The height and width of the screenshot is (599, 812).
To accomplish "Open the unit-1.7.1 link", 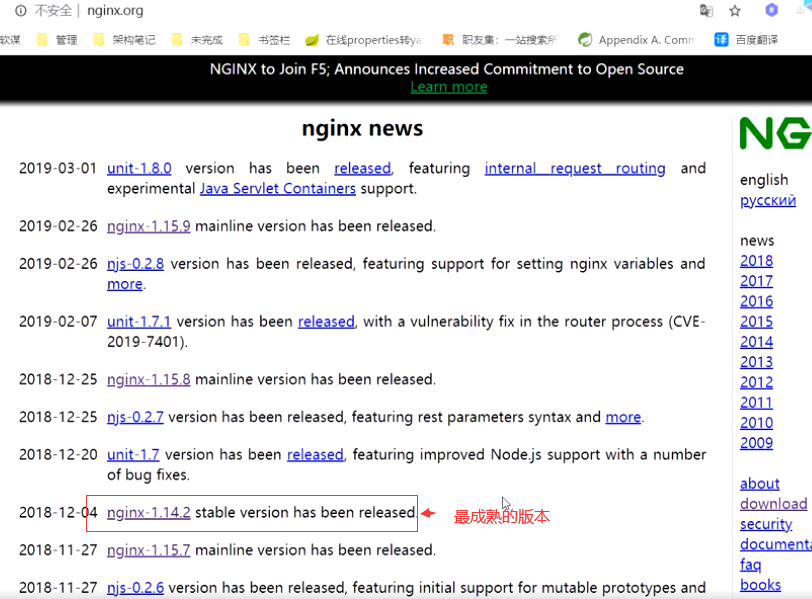I will 139,322.
